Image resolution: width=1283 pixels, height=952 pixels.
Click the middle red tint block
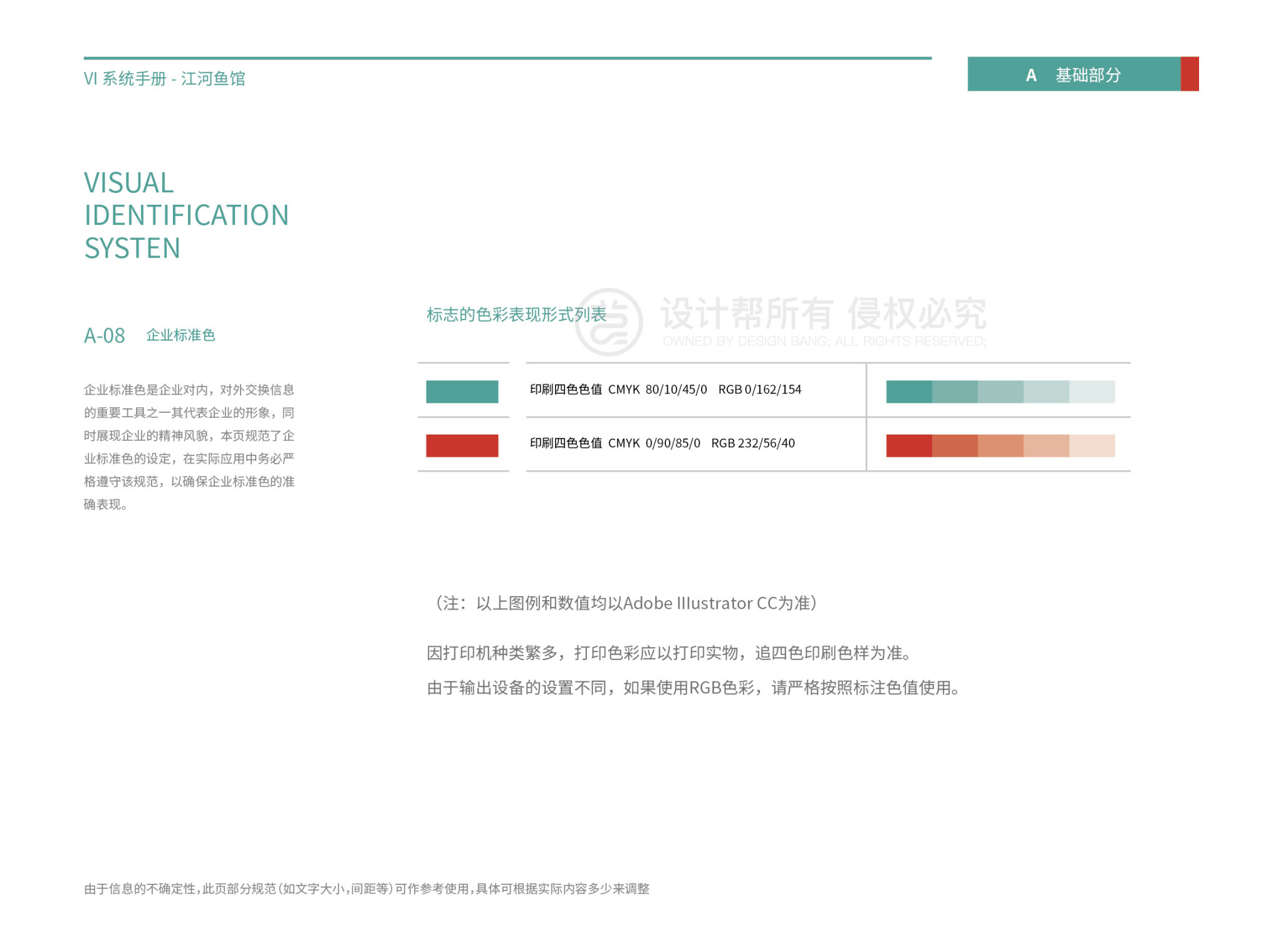point(1000,445)
